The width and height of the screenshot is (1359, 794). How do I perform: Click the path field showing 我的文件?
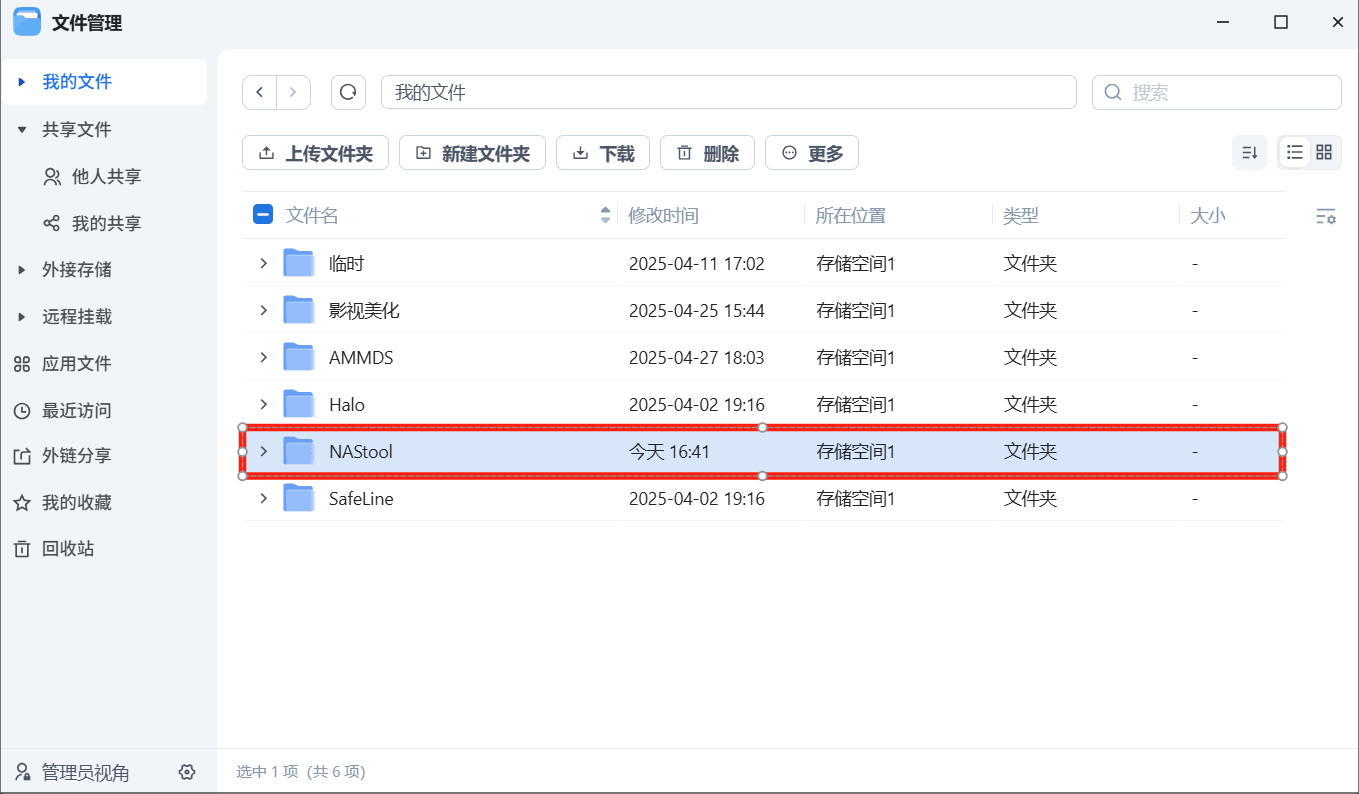[729, 92]
